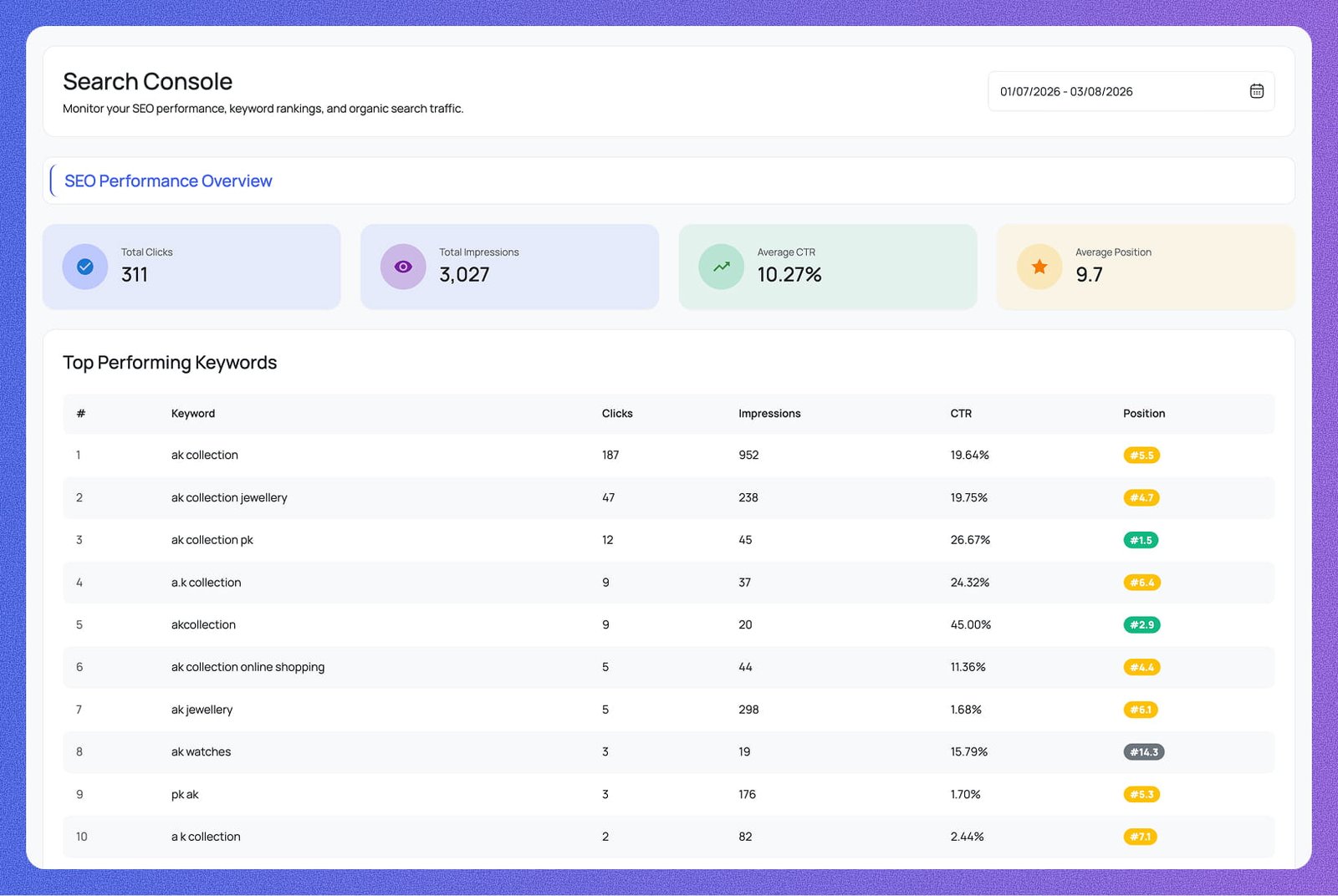Select the yellow #5.5 position badge for ak collection
The height and width of the screenshot is (896, 1338).
pyautogui.click(x=1141, y=455)
